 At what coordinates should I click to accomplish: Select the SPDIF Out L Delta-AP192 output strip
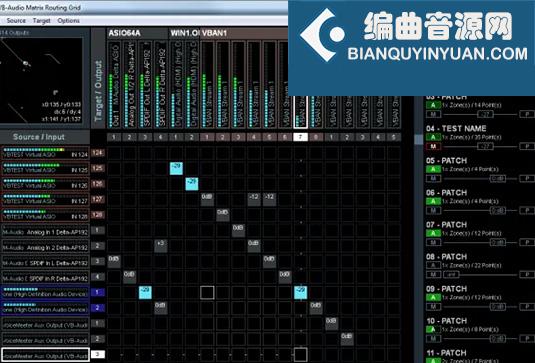[145, 85]
